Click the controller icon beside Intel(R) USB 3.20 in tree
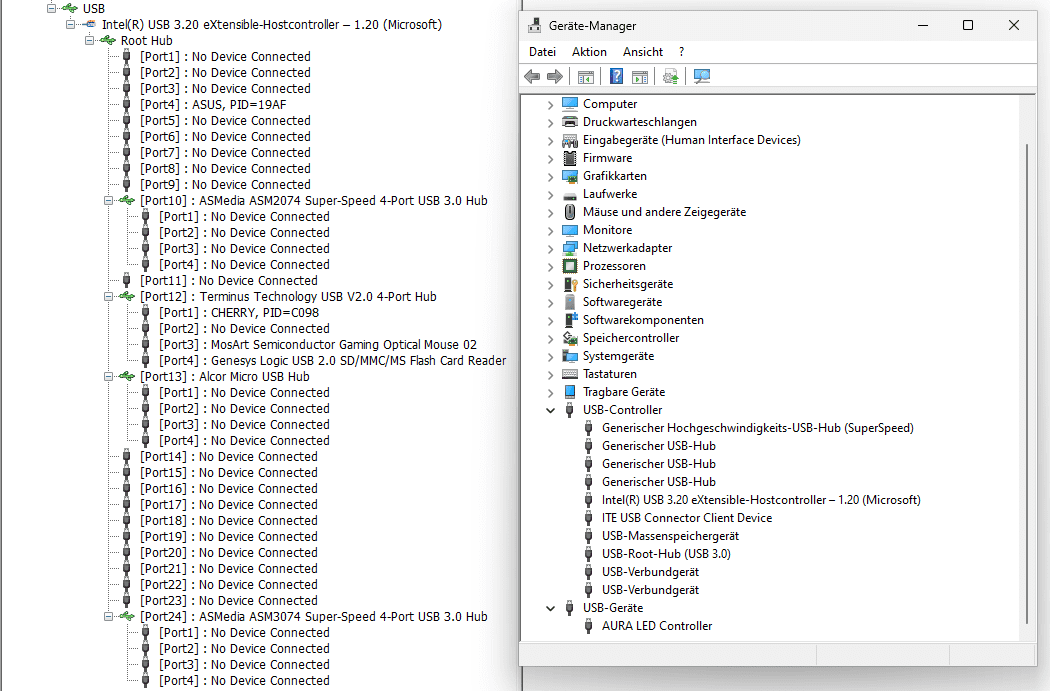This screenshot has width=1050, height=691. [x=88, y=25]
